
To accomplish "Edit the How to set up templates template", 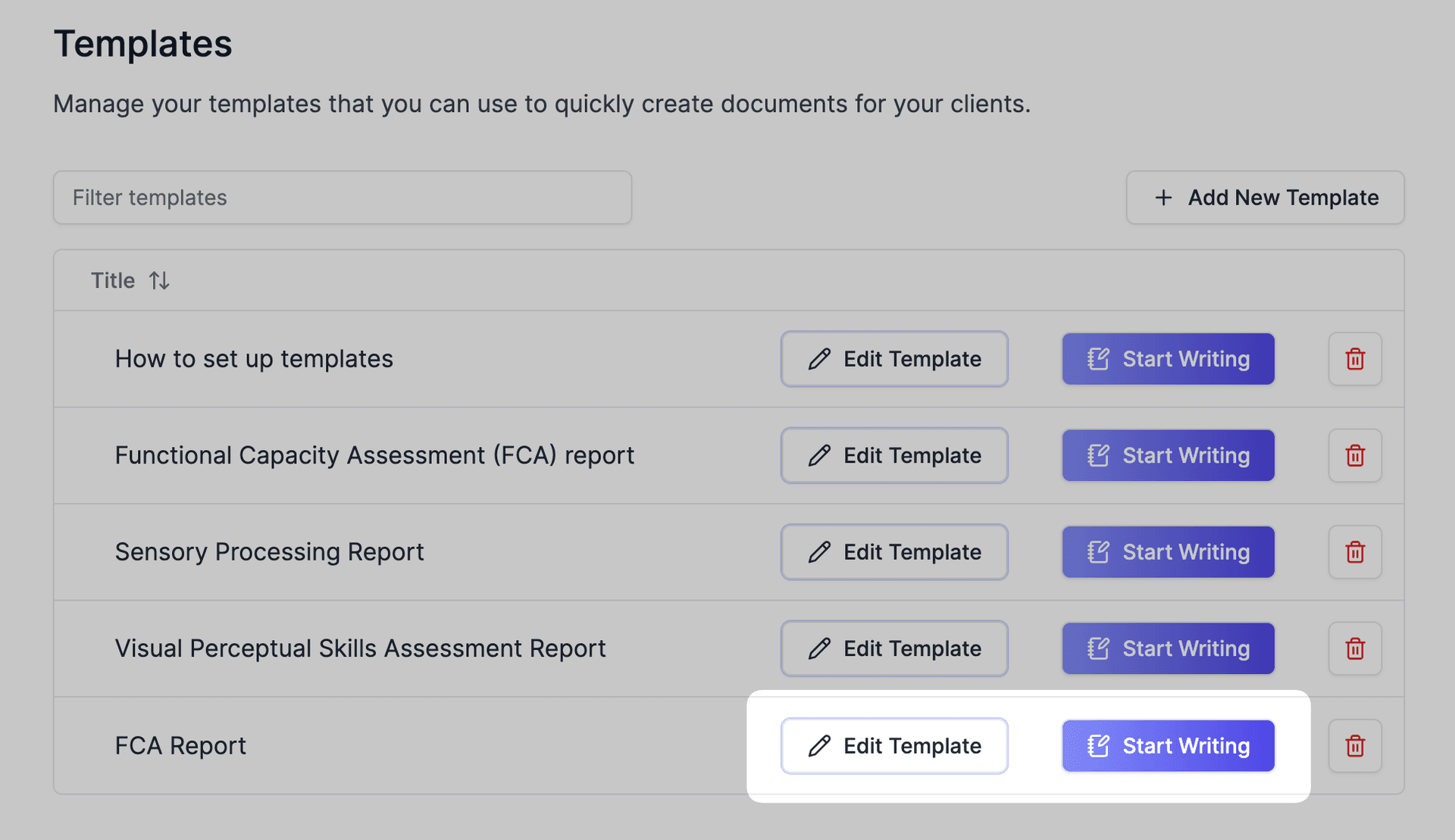I will [894, 359].
